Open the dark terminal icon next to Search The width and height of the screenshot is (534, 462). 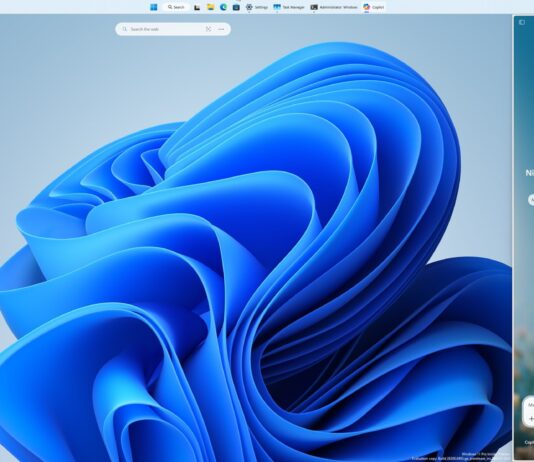(197, 7)
